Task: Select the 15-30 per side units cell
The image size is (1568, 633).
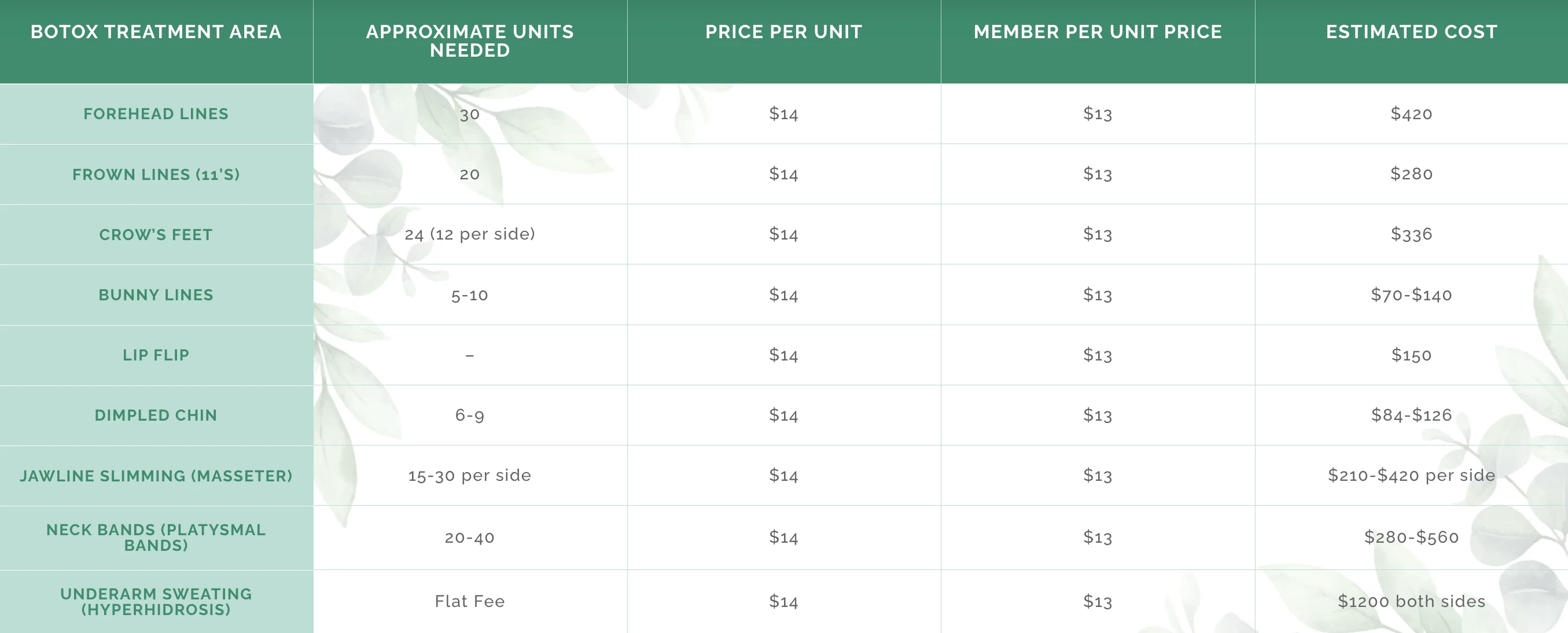Action: pos(469,476)
